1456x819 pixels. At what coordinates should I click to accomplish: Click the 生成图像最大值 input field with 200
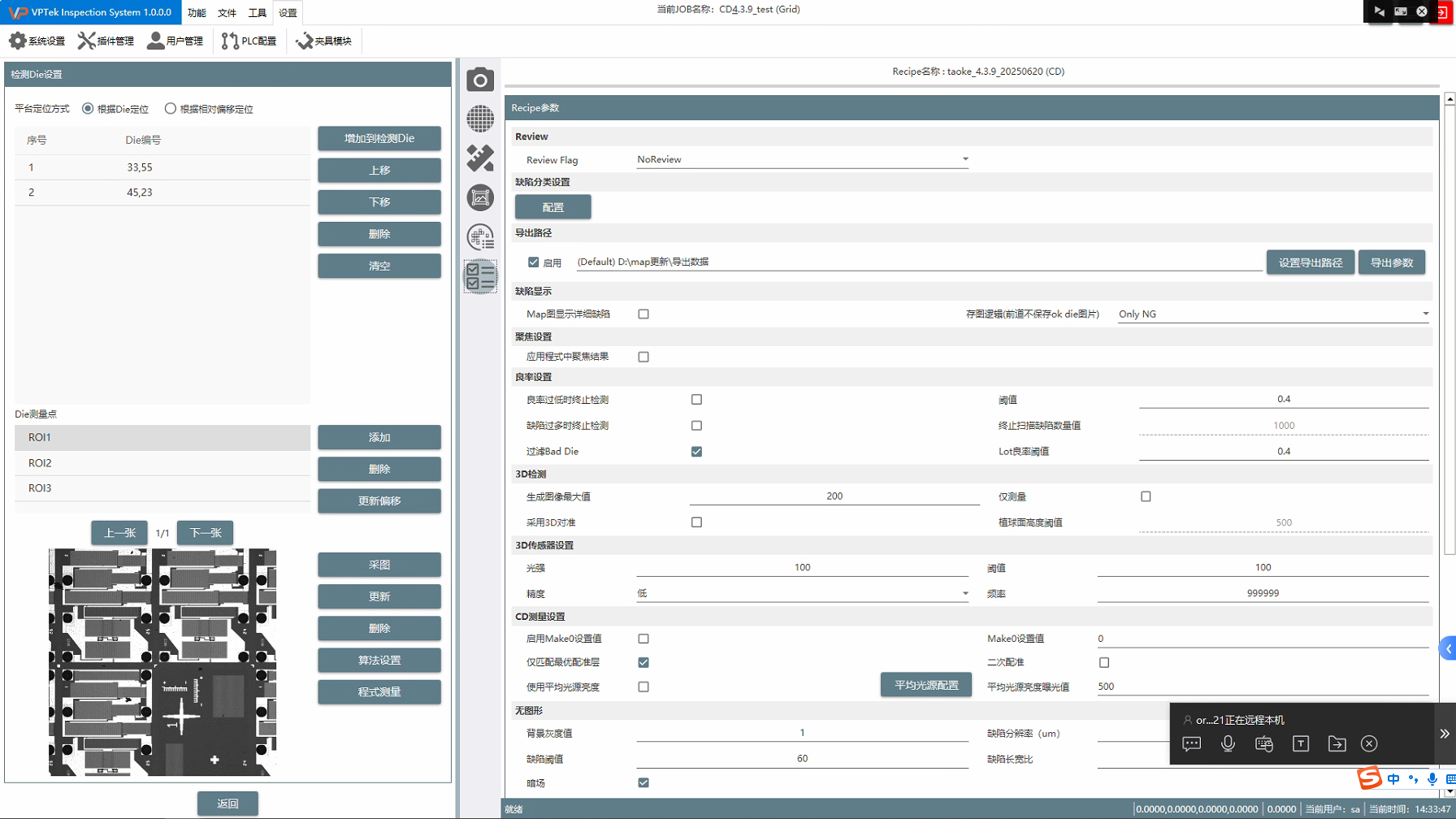pos(834,496)
